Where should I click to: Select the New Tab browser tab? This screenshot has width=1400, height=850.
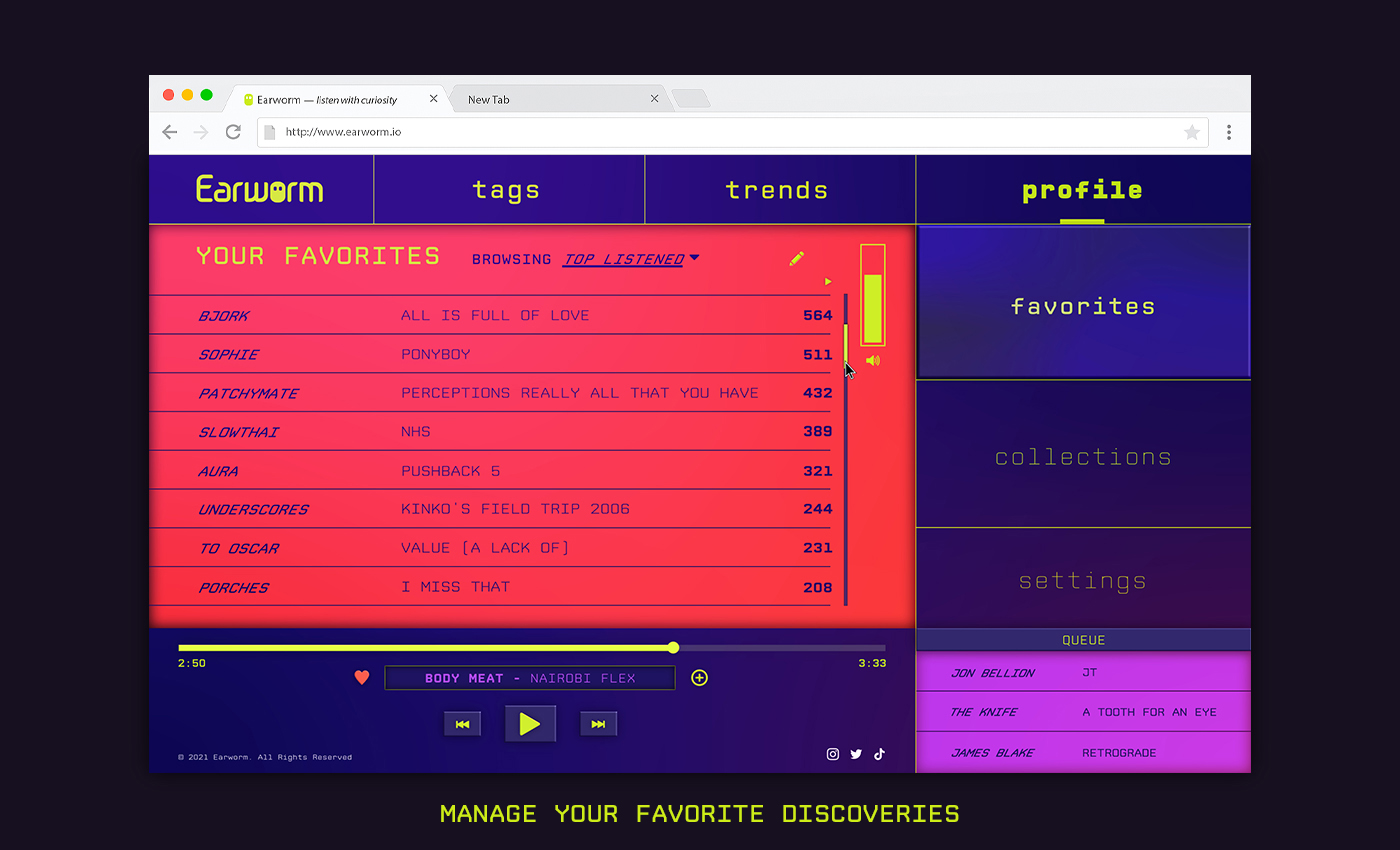click(562, 99)
